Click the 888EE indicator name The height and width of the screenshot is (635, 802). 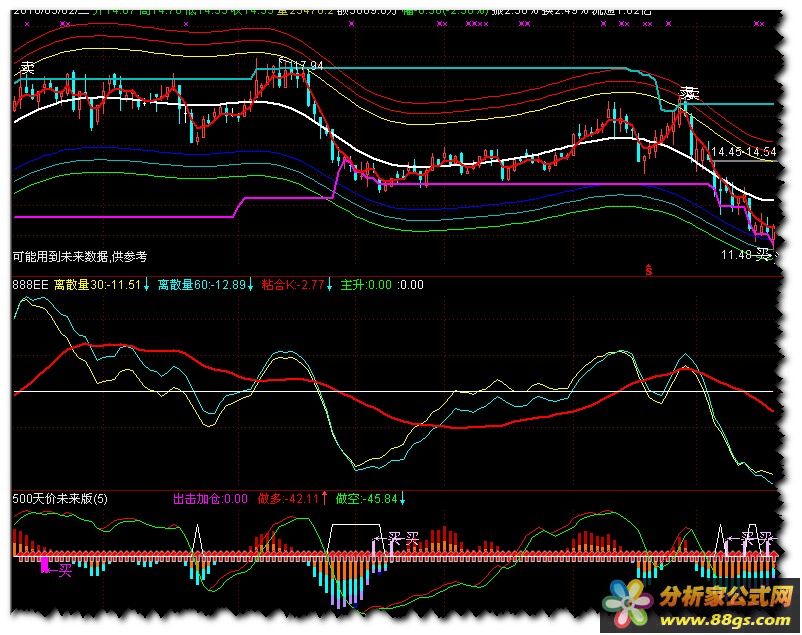(x=30, y=285)
